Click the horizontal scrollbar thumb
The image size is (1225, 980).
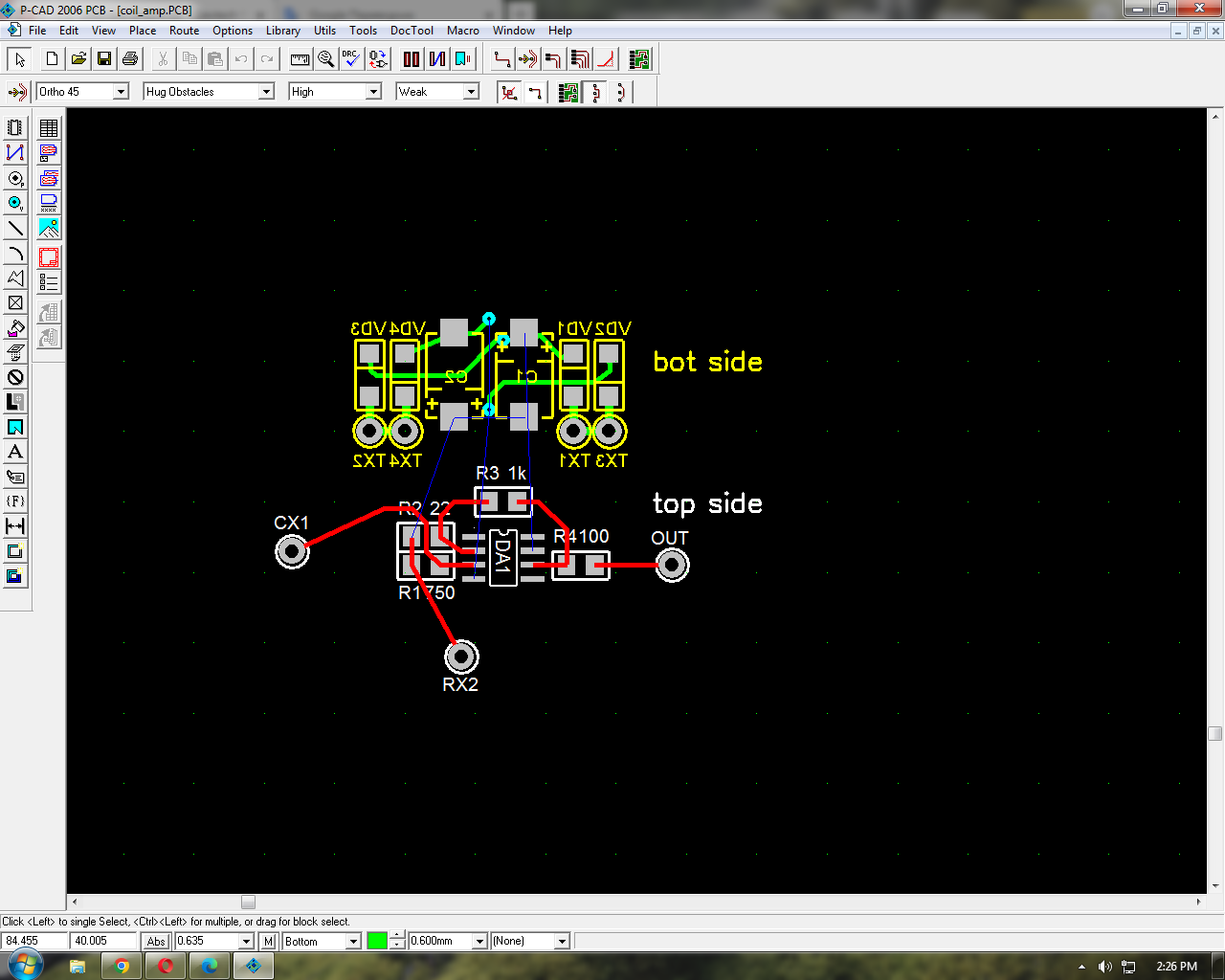[x=248, y=902]
